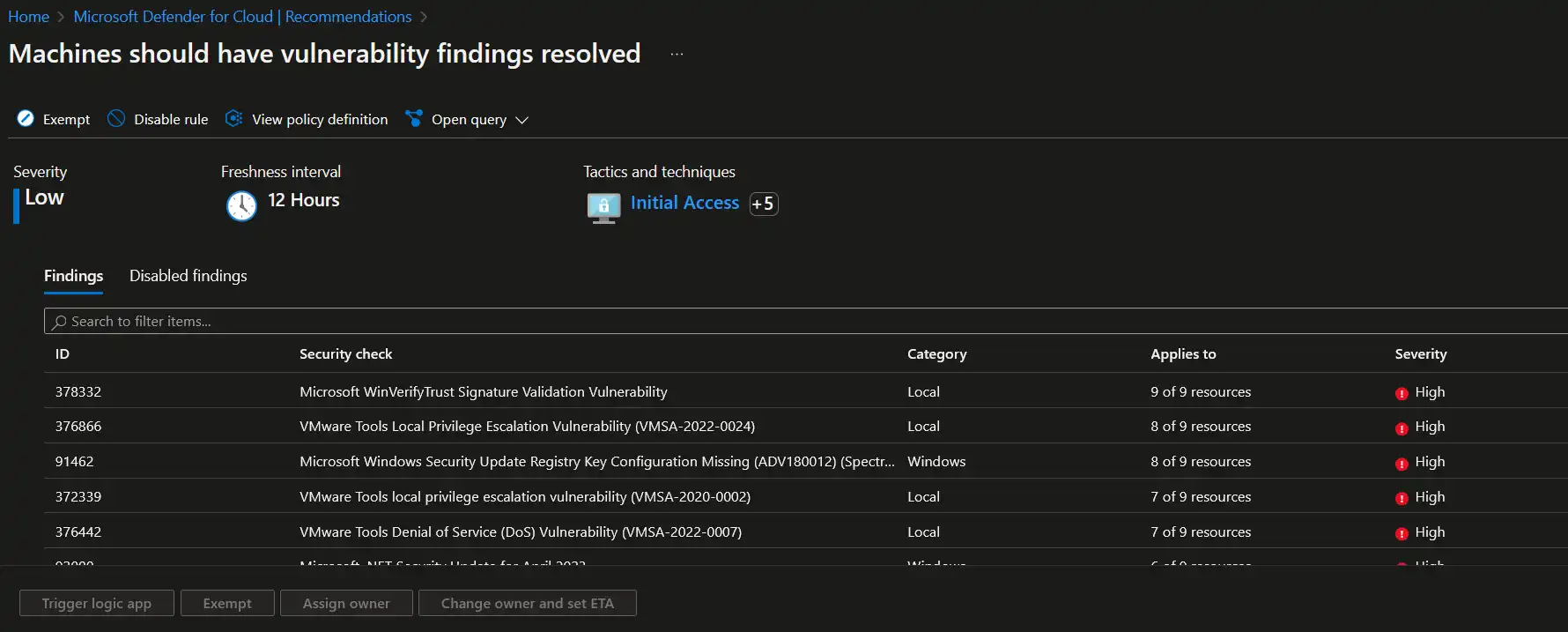Switch to the Disabled findings tab
Viewport: 1568px width, 632px height.
coord(188,276)
